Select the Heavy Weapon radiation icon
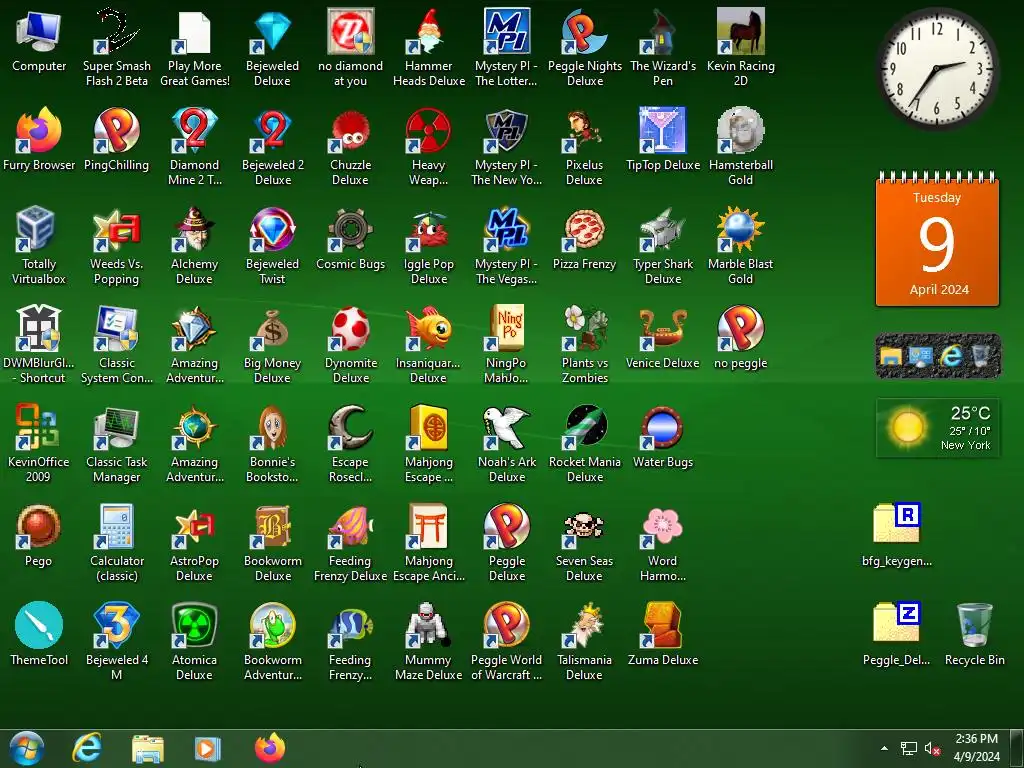1024x768 pixels. pos(428,131)
